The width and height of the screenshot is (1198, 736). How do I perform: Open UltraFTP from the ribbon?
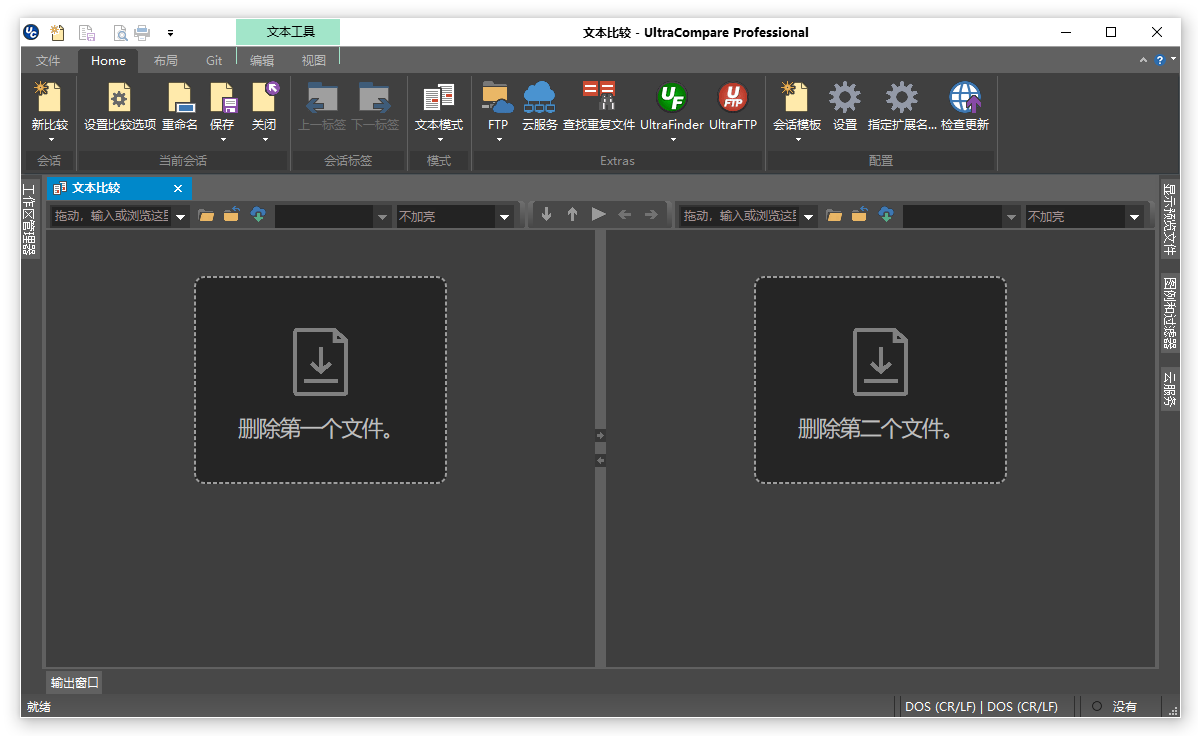click(x=733, y=98)
